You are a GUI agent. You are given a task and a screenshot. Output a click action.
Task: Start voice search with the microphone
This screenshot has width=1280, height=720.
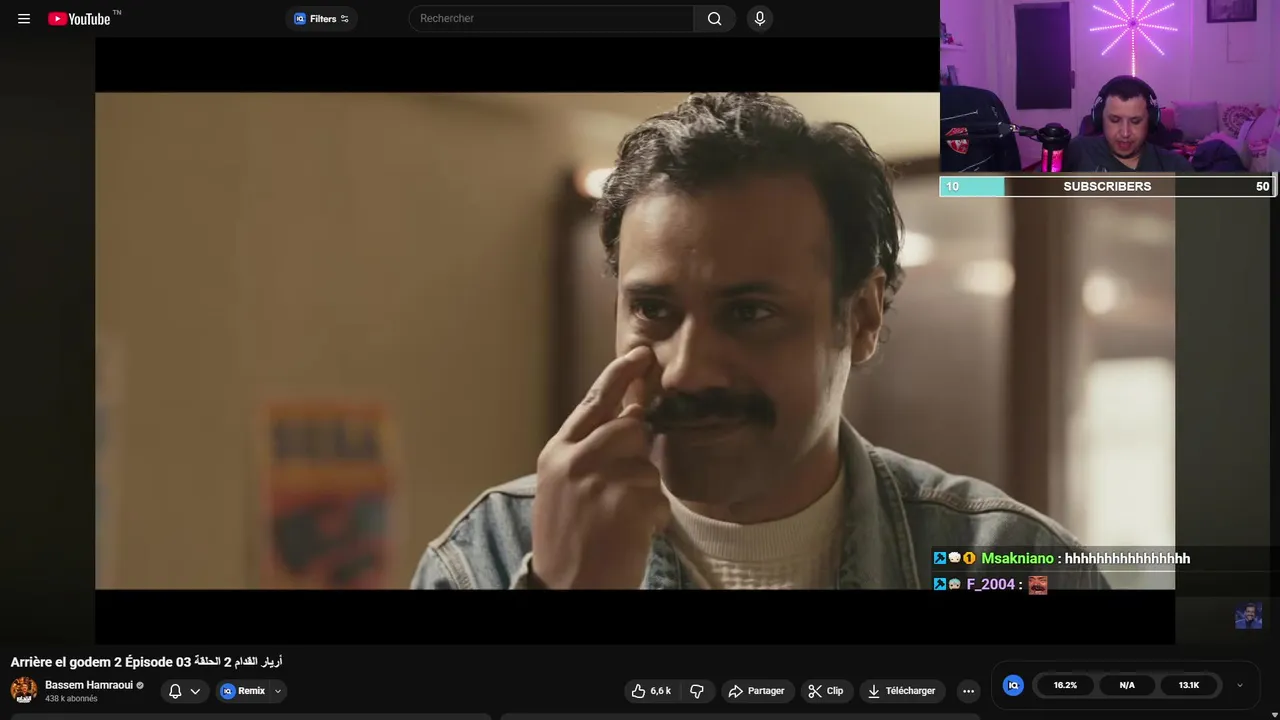coord(760,18)
